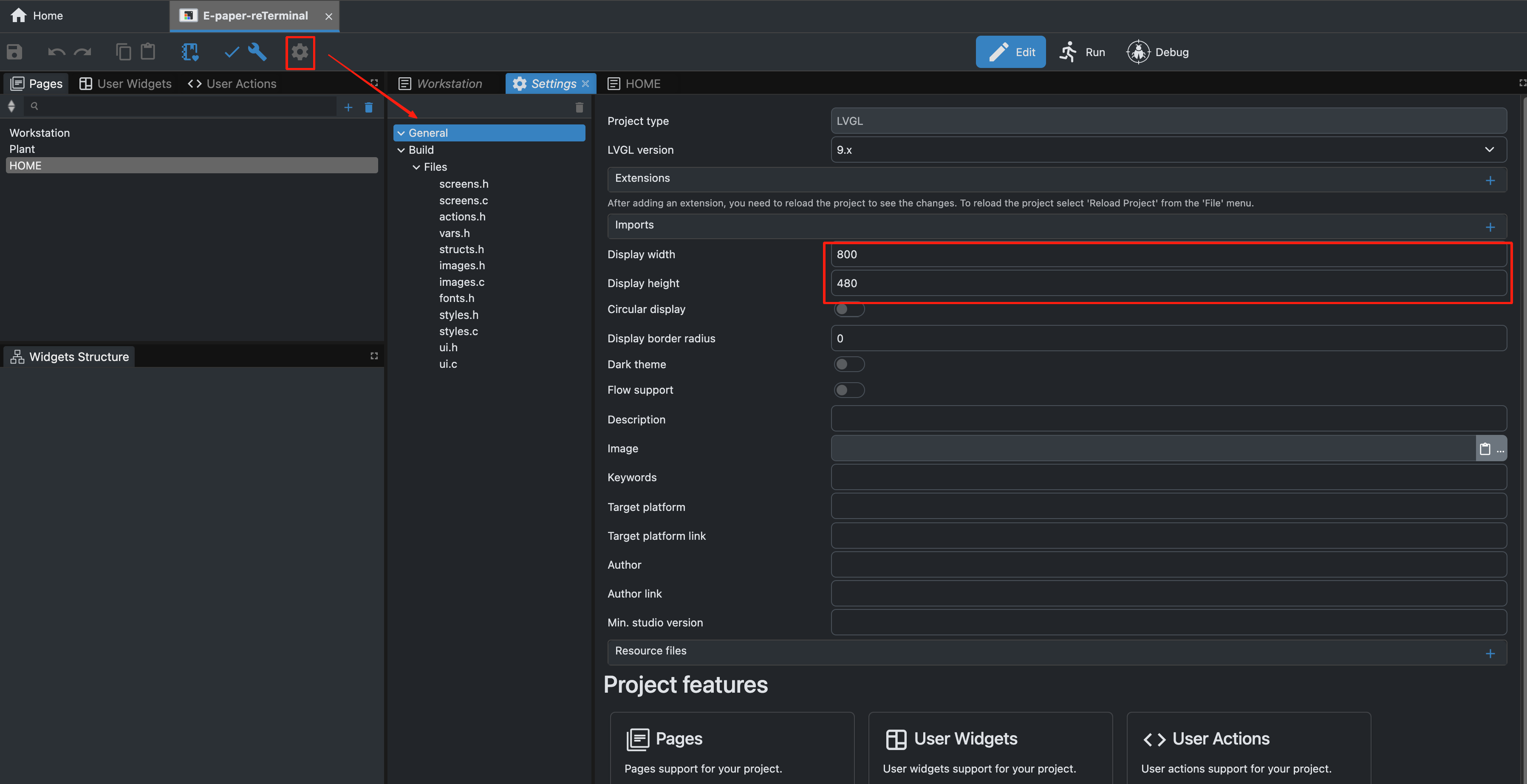Collapse the Files tree node
The height and width of the screenshot is (784, 1527).
pyautogui.click(x=416, y=167)
